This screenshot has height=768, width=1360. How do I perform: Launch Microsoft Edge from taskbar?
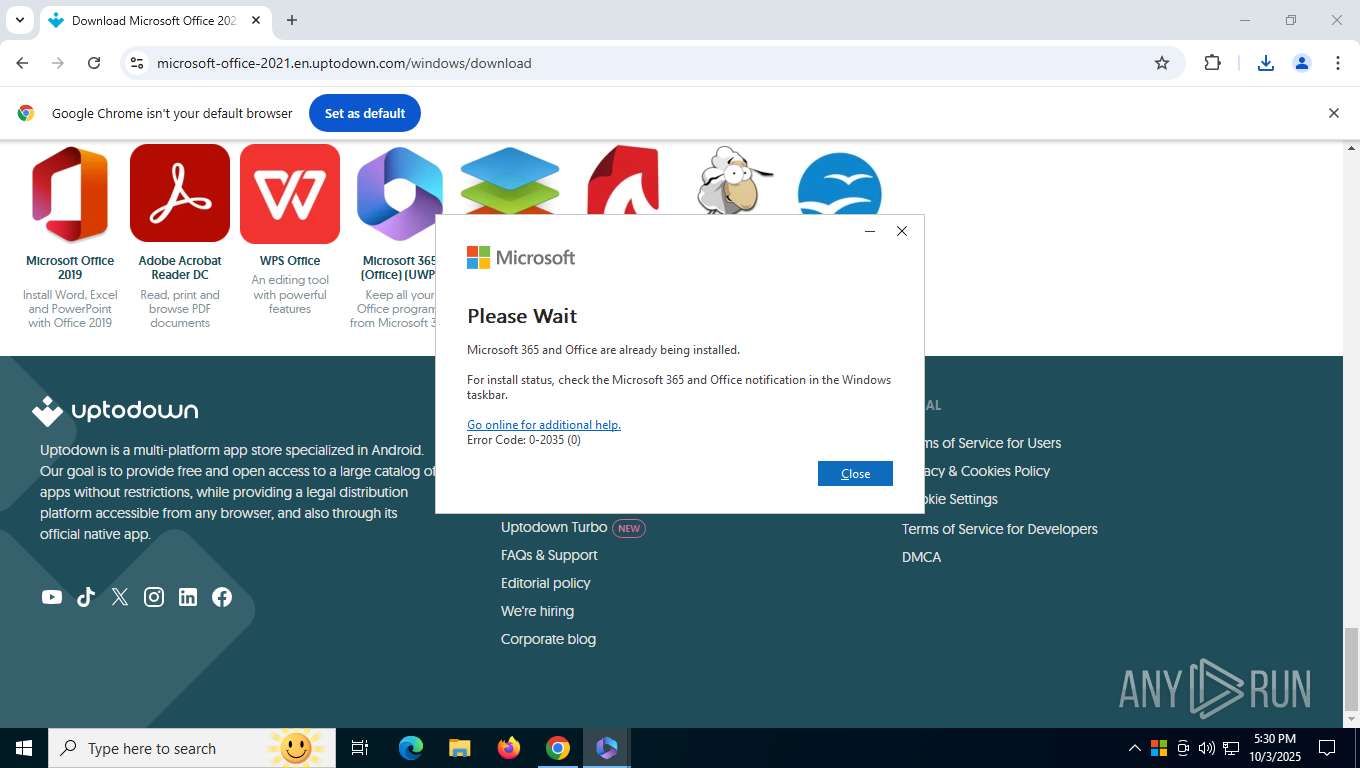click(x=411, y=748)
